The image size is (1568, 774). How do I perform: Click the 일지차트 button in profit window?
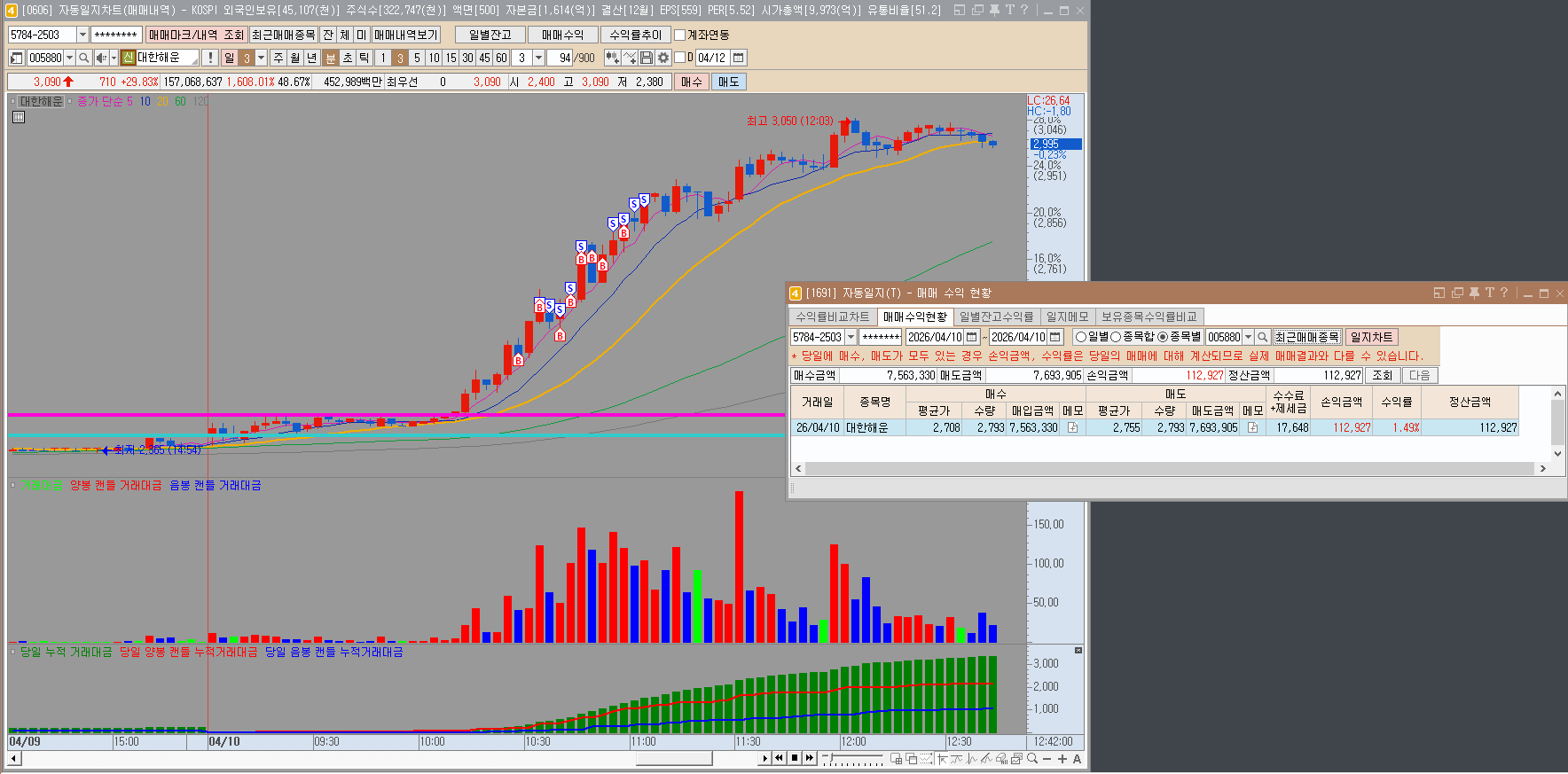tap(1371, 337)
